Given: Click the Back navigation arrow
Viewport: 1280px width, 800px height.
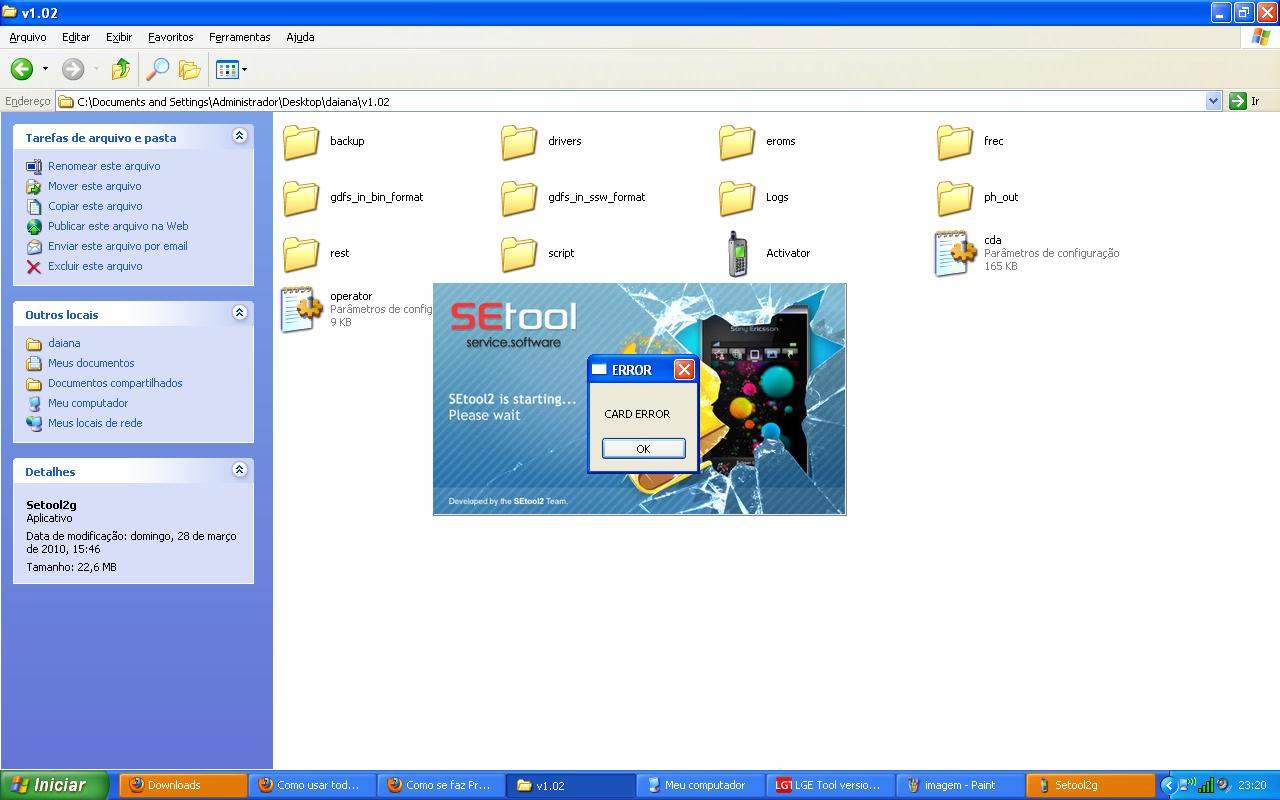Looking at the screenshot, I should 22,69.
